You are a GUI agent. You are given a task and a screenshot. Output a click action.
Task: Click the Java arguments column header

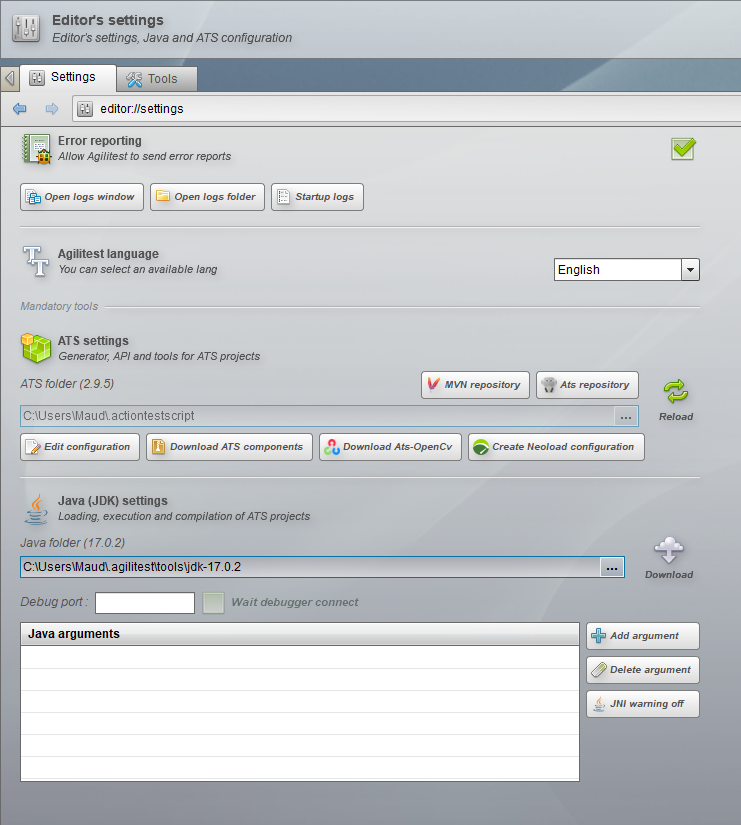point(300,634)
